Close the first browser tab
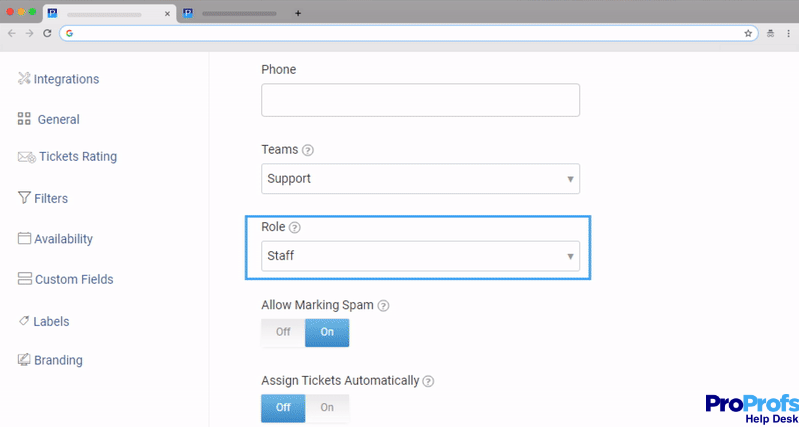This screenshot has height=427, width=799. point(167,14)
